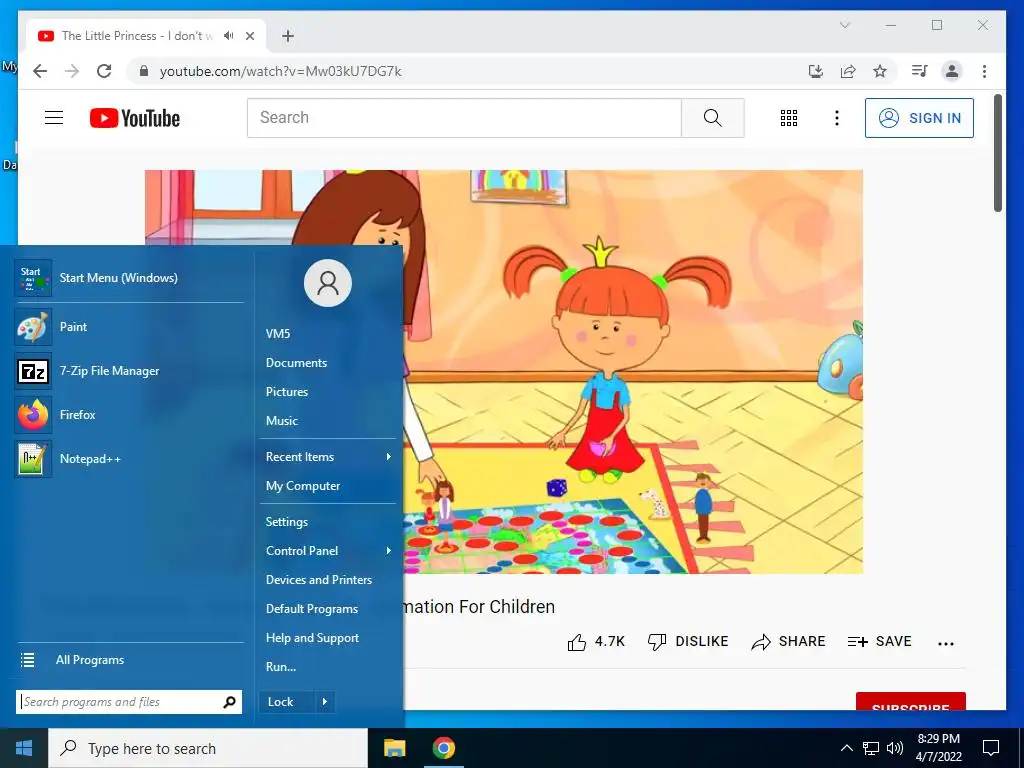Click the search magnifier in start menu

229,702
